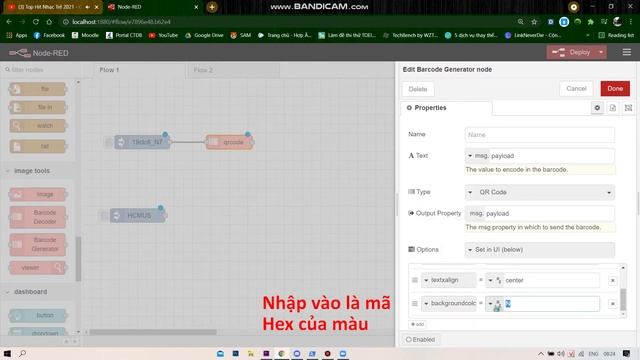640x360 pixels.
Task: Open the YouTube bookmark
Action: click(163, 36)
